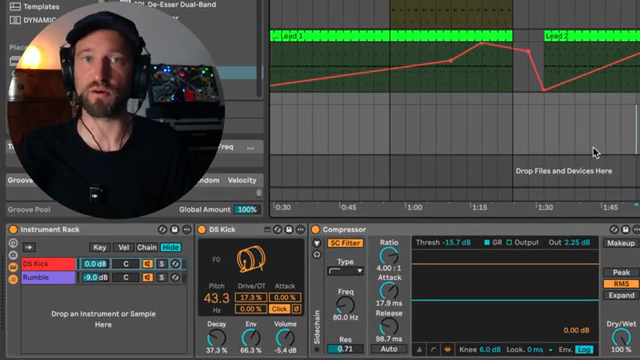This screenshot has width=640, height=360.
Task: Select Expand mode button
Action: point(621,295)
